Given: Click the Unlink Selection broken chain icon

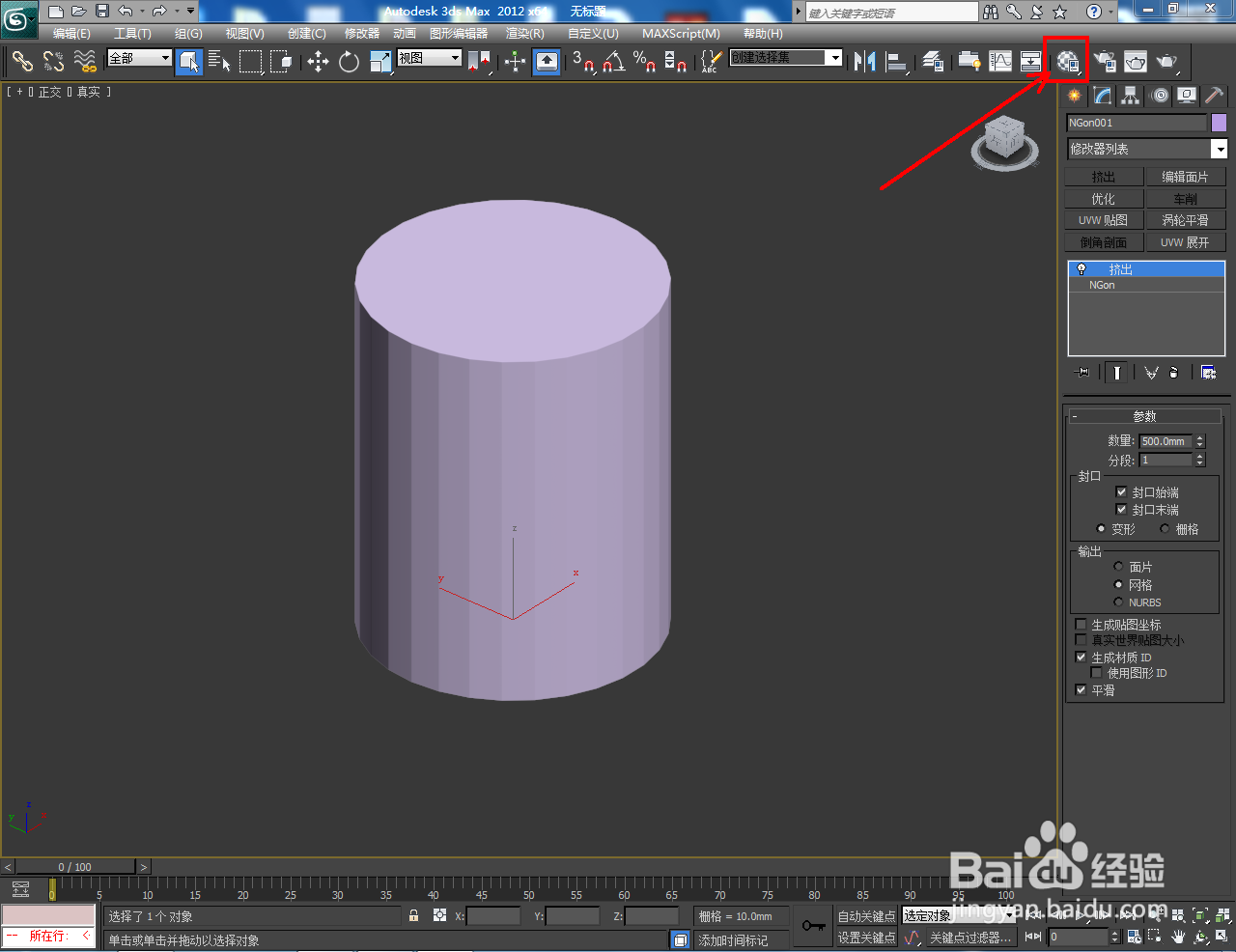Looking at the screenshot, I should (x=53, y=62).
